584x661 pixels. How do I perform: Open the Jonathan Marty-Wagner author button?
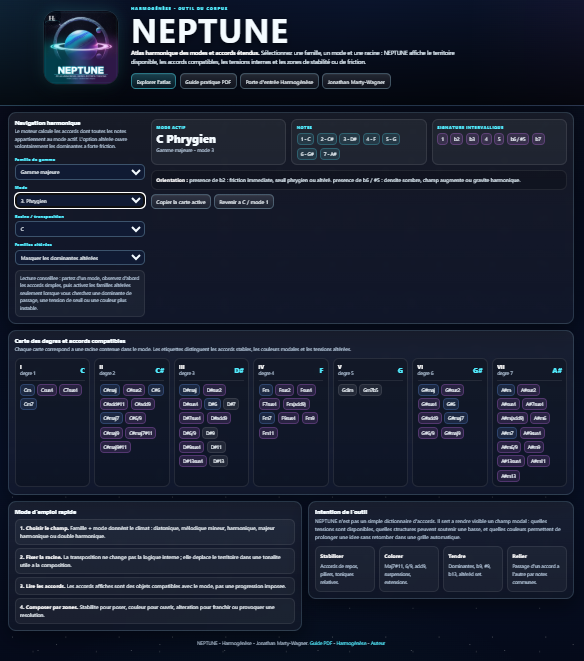tap(356, 82)
